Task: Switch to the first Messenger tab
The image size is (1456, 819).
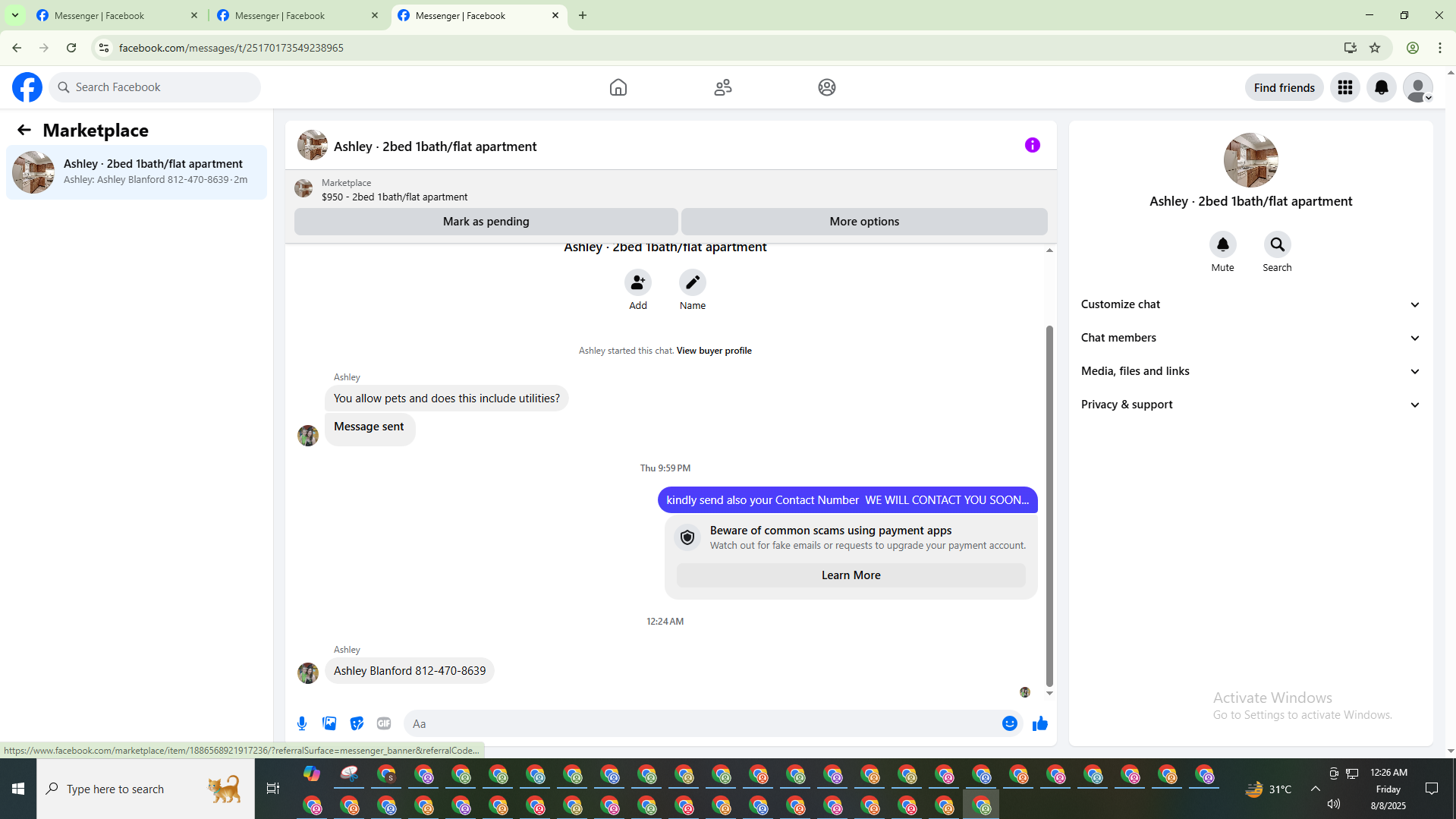Action: tap(117, 15)
